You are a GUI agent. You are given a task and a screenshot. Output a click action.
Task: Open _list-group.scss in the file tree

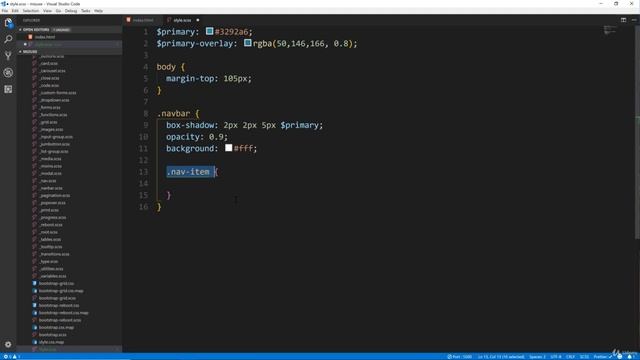(54, 151)
